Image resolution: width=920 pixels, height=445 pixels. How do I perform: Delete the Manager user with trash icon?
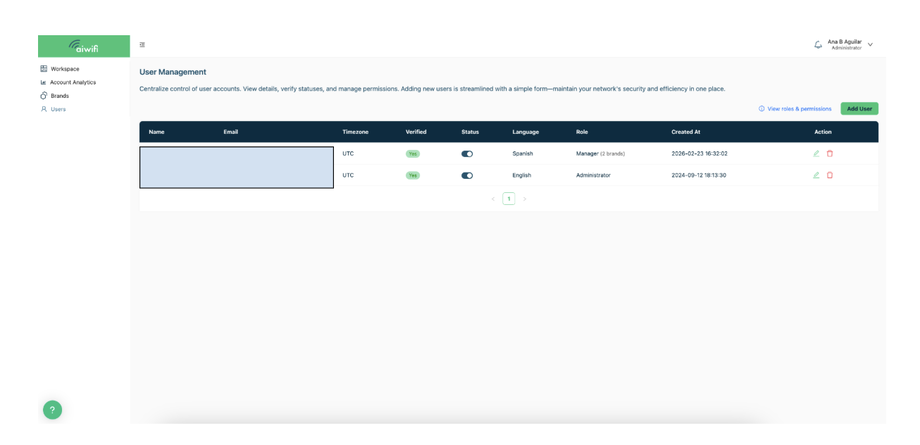830,154
